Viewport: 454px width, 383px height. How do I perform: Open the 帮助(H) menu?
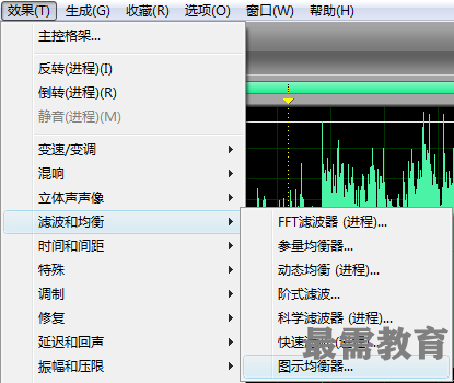tap(332, 11)
